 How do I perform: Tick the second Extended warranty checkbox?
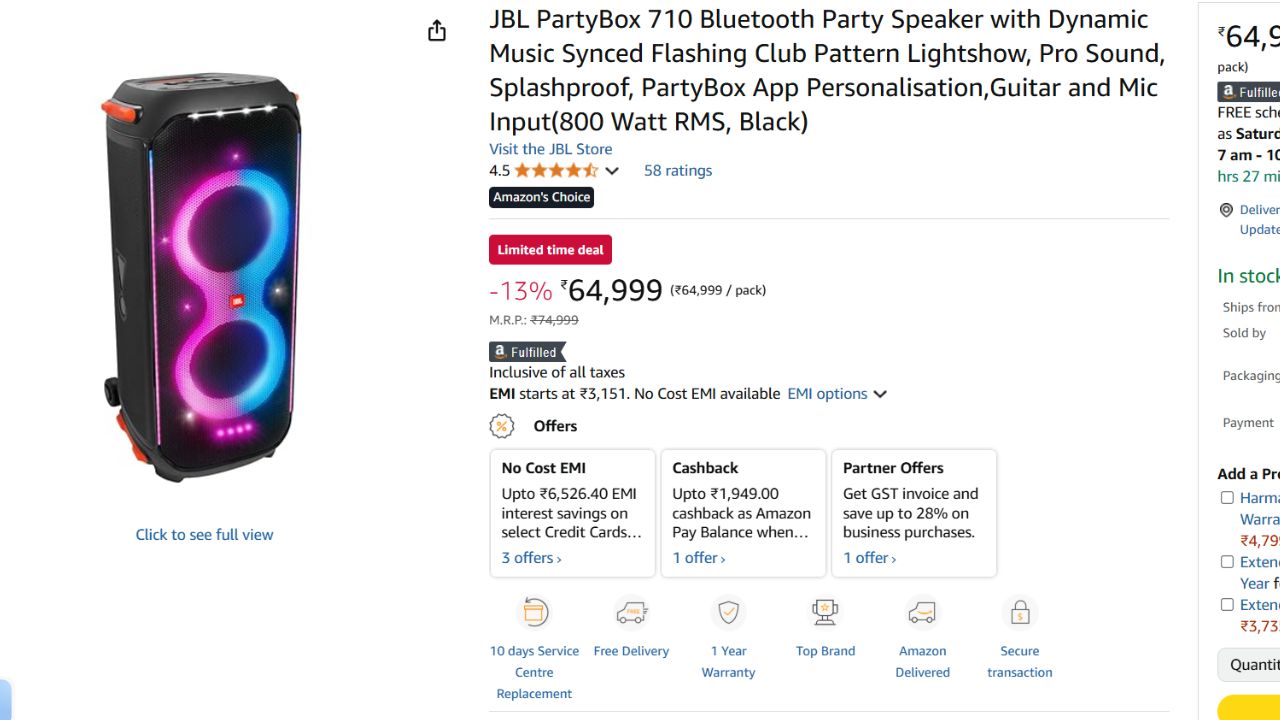point(1227,562)
